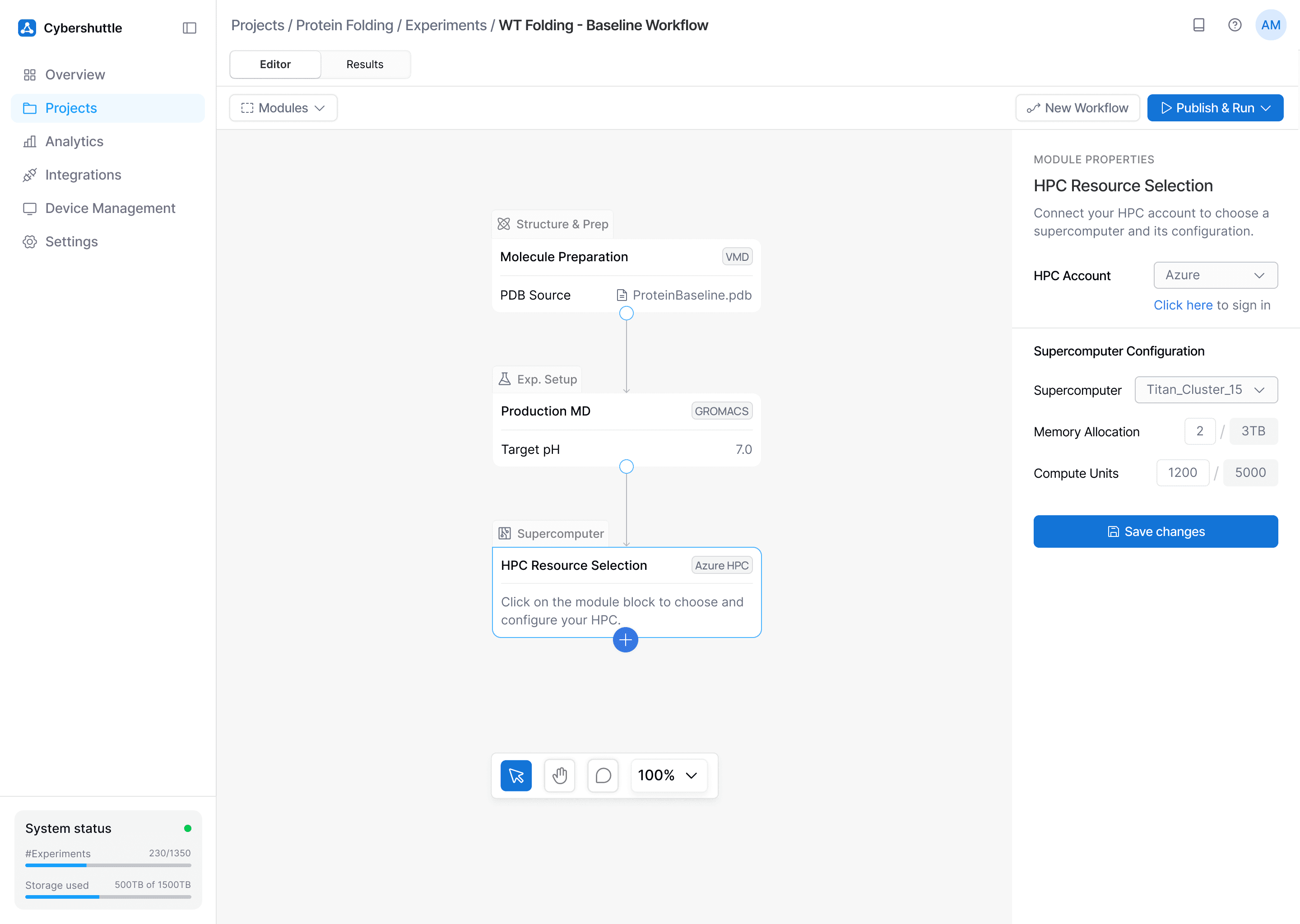Image resolution: width=1300 pixels, height=924 pixels.
Task: Click the Save changes button
Action: click(1155, 531)
